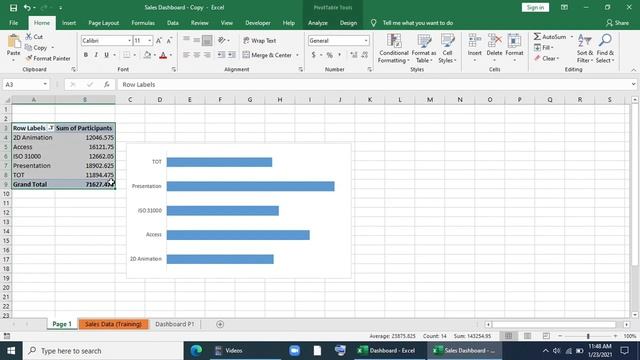This screenshot has height=360, width=640.
Task: Click the Insert Function fx icon
Action: tap(107, 84)
